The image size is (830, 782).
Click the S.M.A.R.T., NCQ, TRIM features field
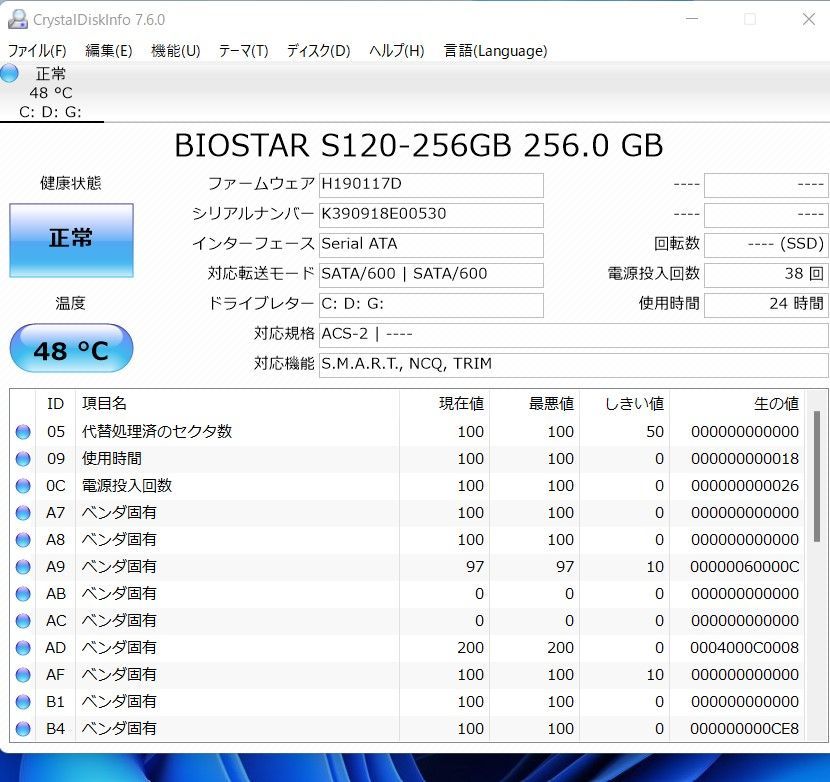tap(573, 365)
